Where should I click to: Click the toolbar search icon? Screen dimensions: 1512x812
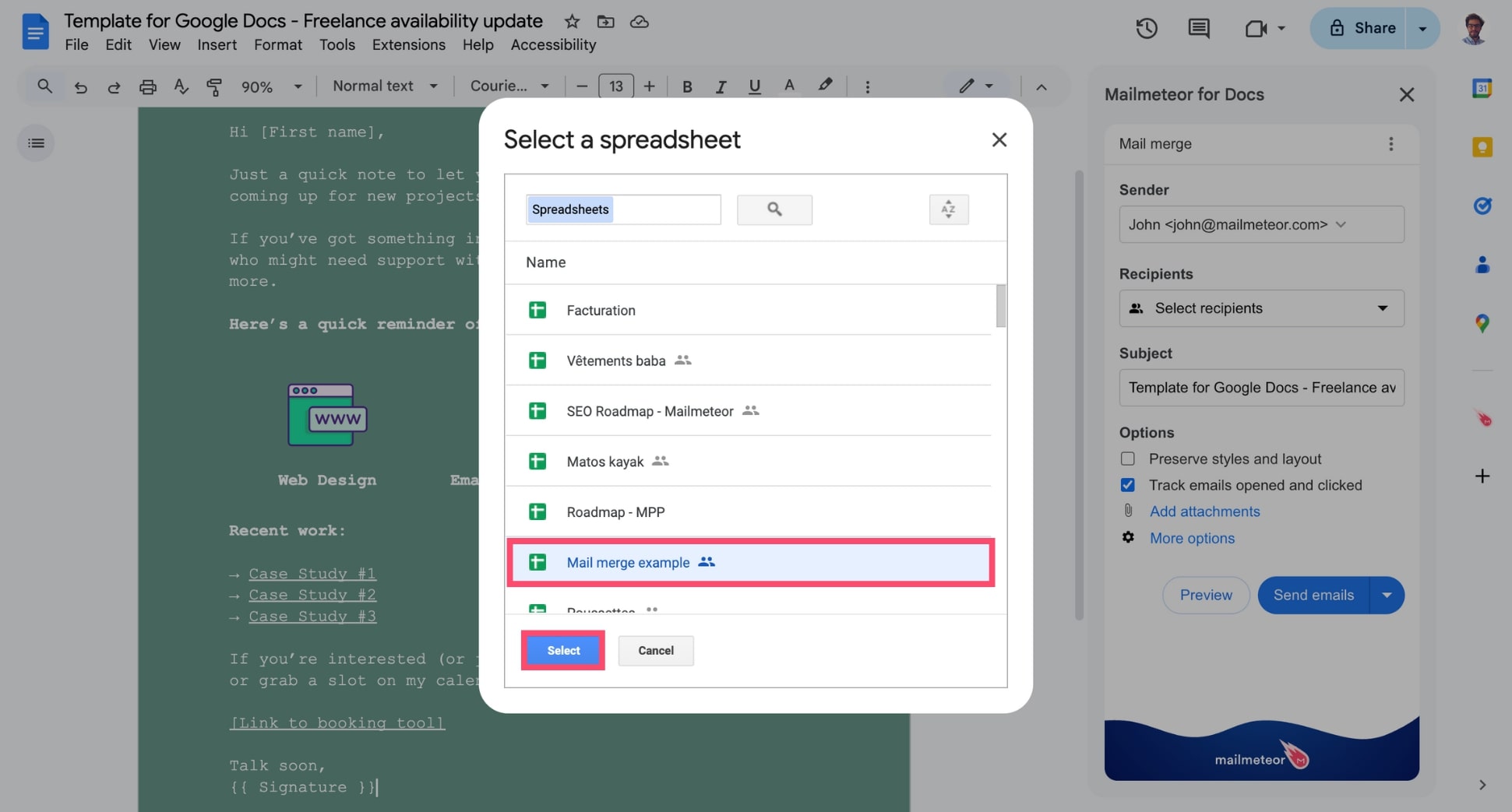click(45, 86)
